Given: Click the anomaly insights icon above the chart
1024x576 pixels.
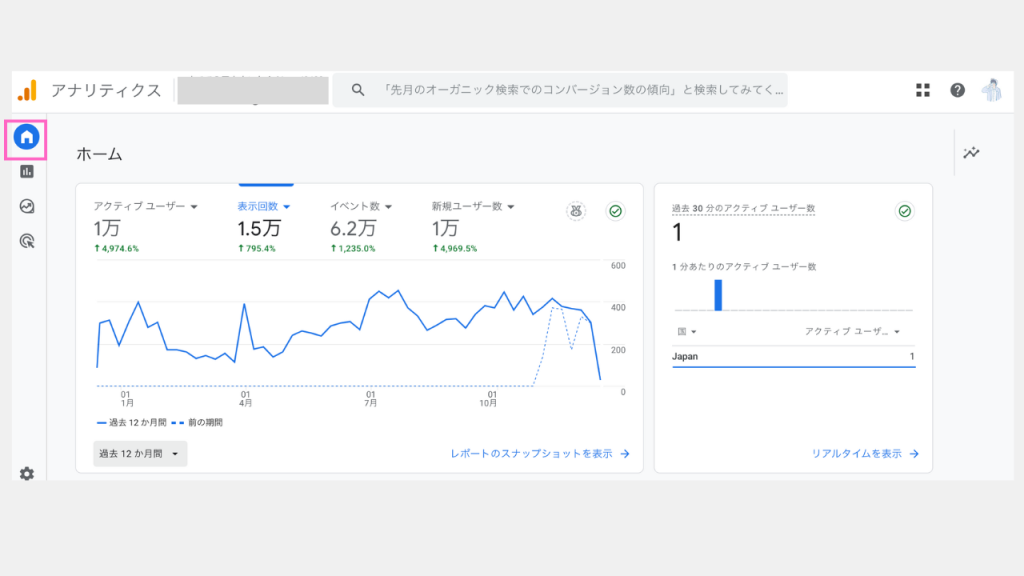Looking at the screenshot, I should (576, 211).
